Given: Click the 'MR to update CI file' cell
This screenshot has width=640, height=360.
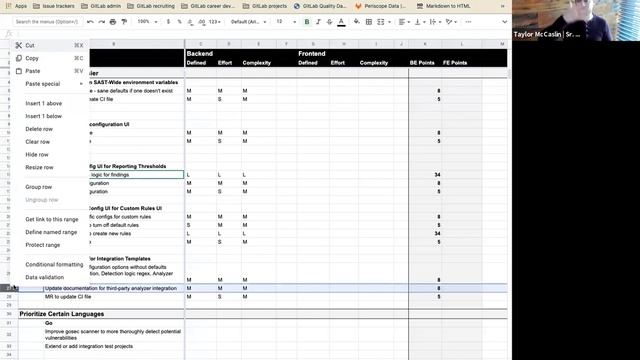Looking at the screenshot, I should coord(114,297).
